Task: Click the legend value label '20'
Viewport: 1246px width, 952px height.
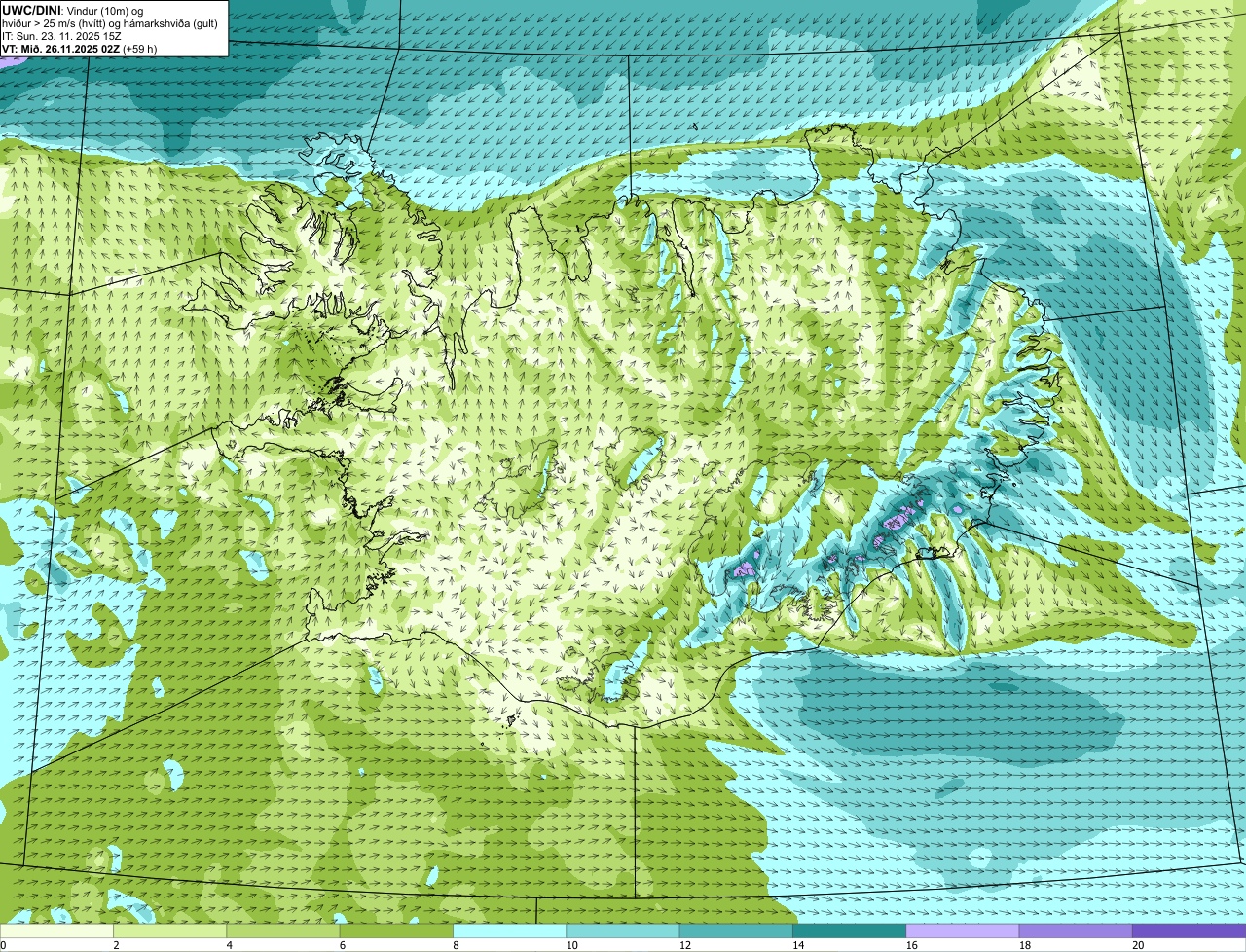Action: click(1138, 945)
